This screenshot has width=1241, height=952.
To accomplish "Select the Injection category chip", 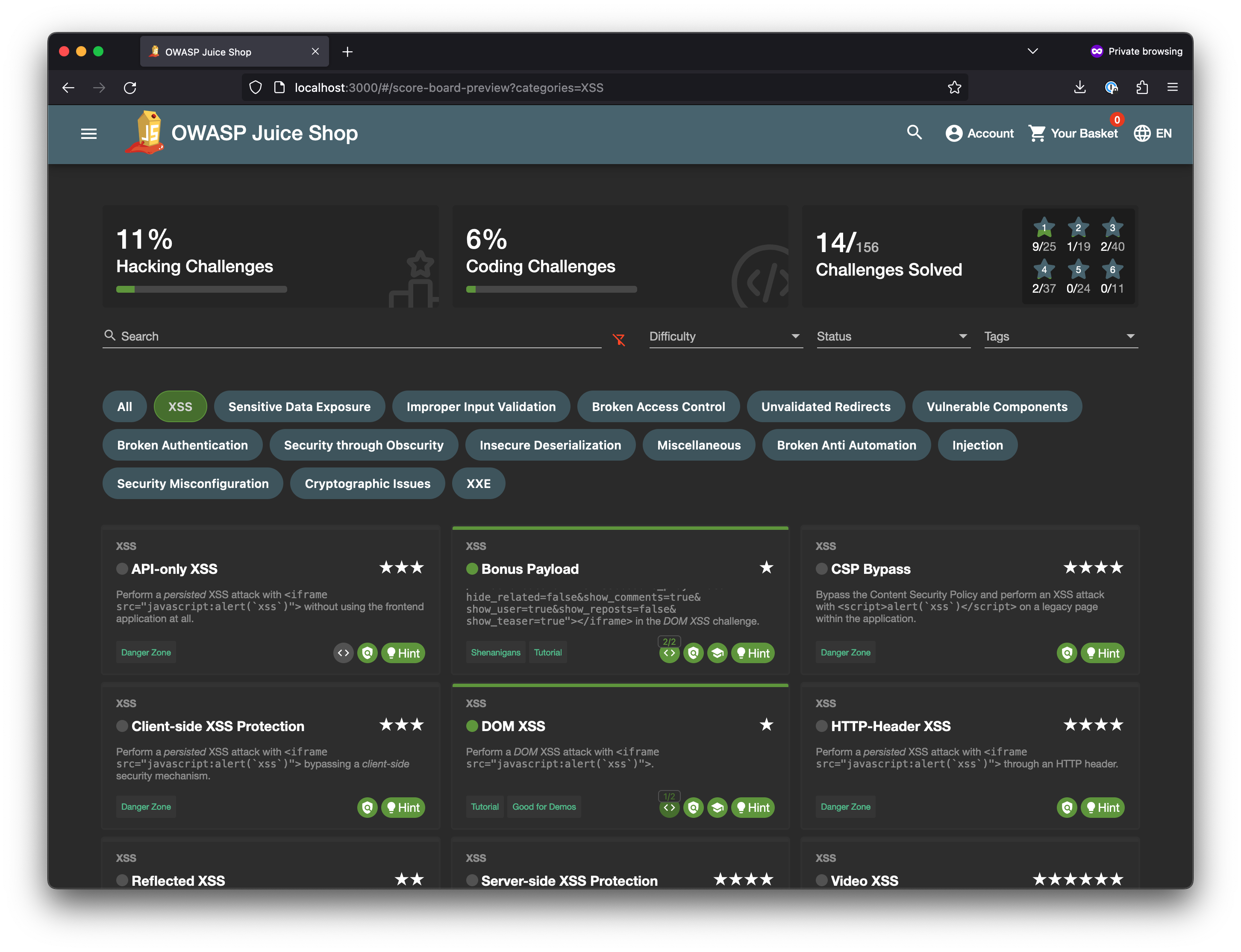I will (977, 445).
